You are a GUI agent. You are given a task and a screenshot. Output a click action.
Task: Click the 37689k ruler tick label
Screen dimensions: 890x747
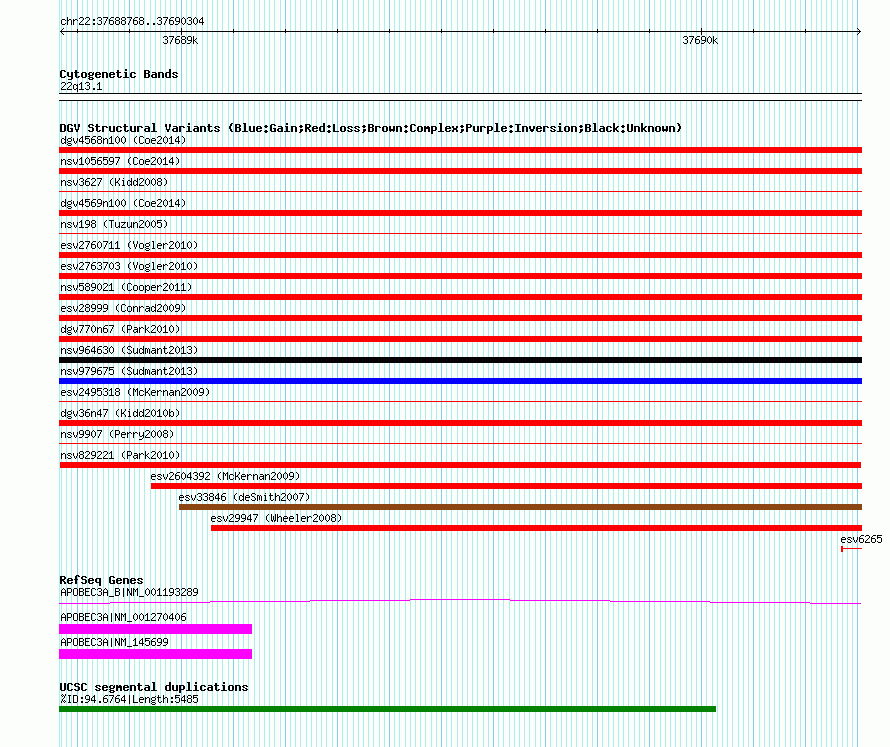[x=180, y=40]
